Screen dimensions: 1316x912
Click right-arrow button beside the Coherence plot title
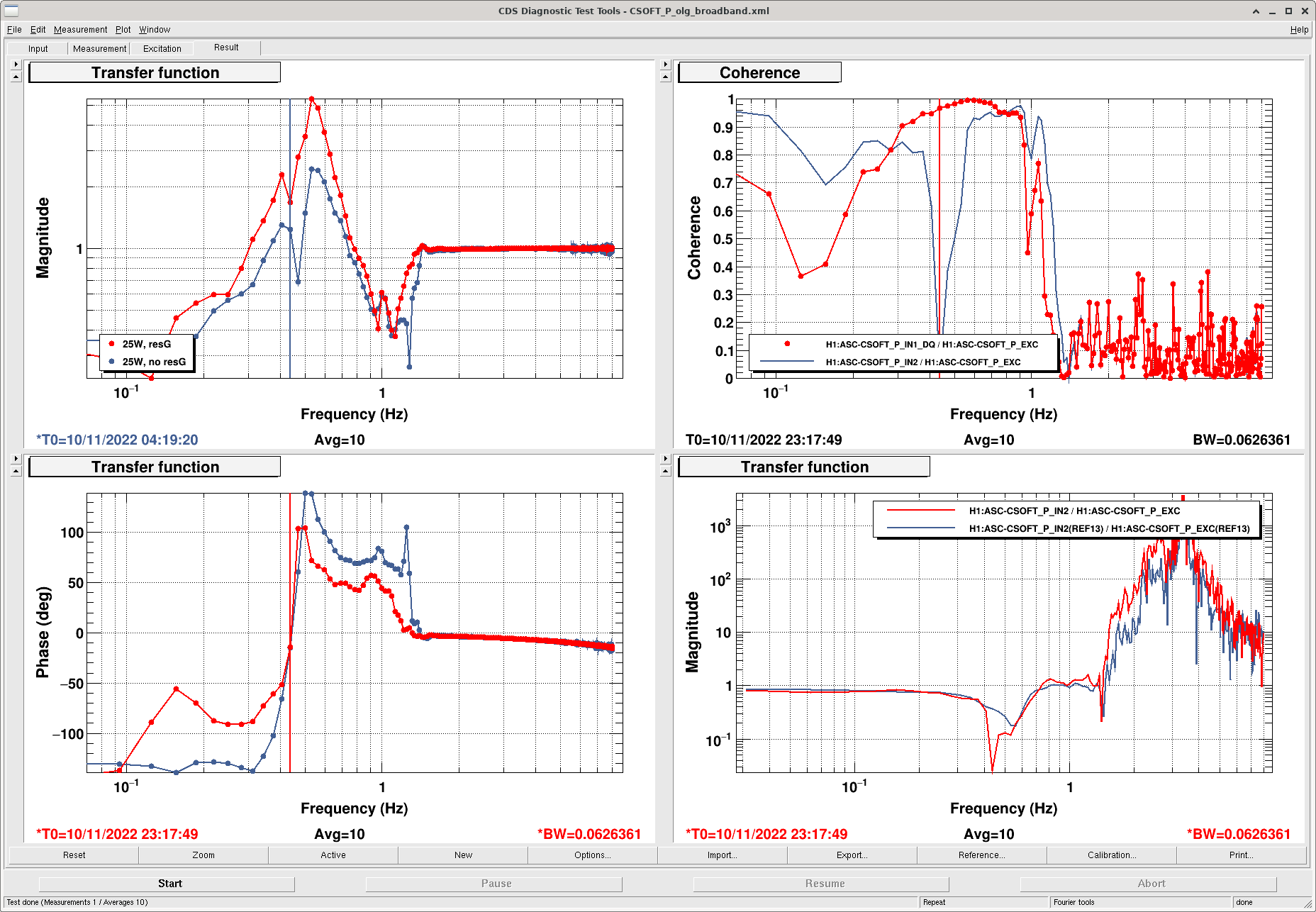tap(665, 64)
